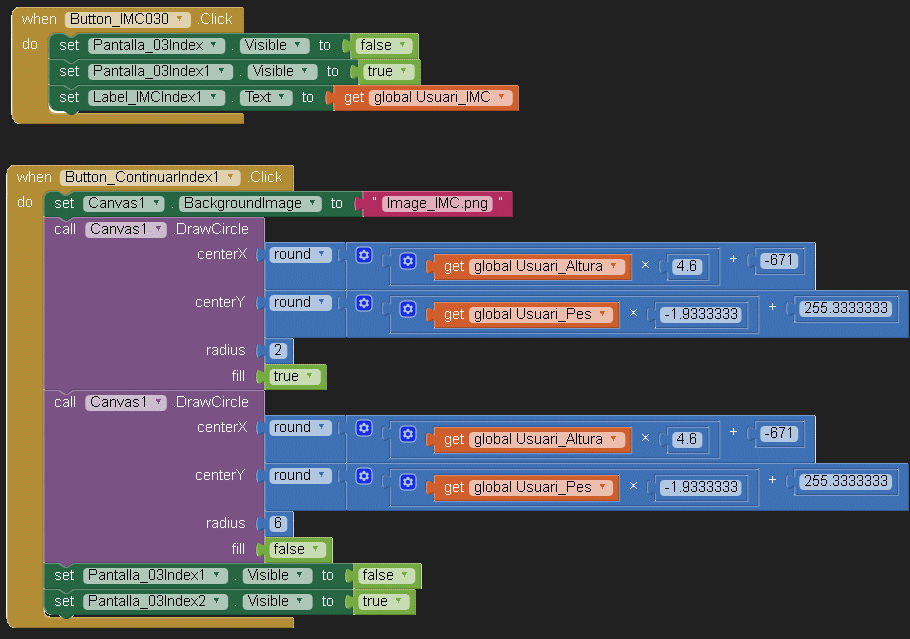This screenshot has width=910, height=639.
Task: Click the inner gear before Usuari_Pes in the second DrawCircle
Action: click(x=407, y=484)
